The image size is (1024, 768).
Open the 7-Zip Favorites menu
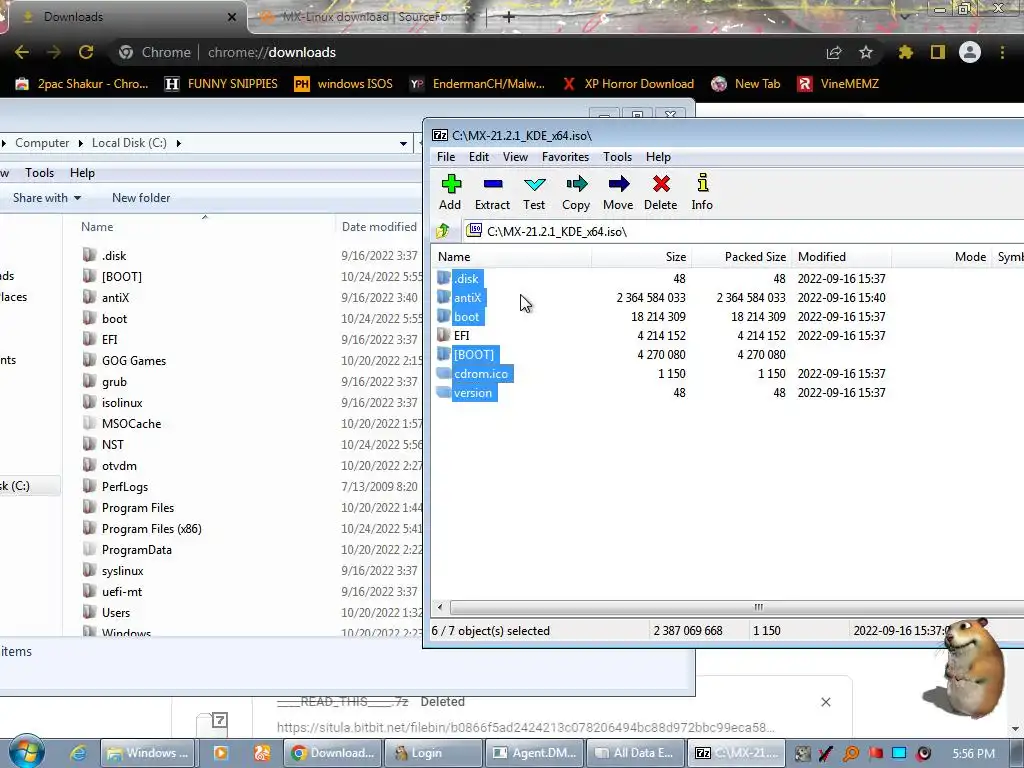(x=566, y=157)
